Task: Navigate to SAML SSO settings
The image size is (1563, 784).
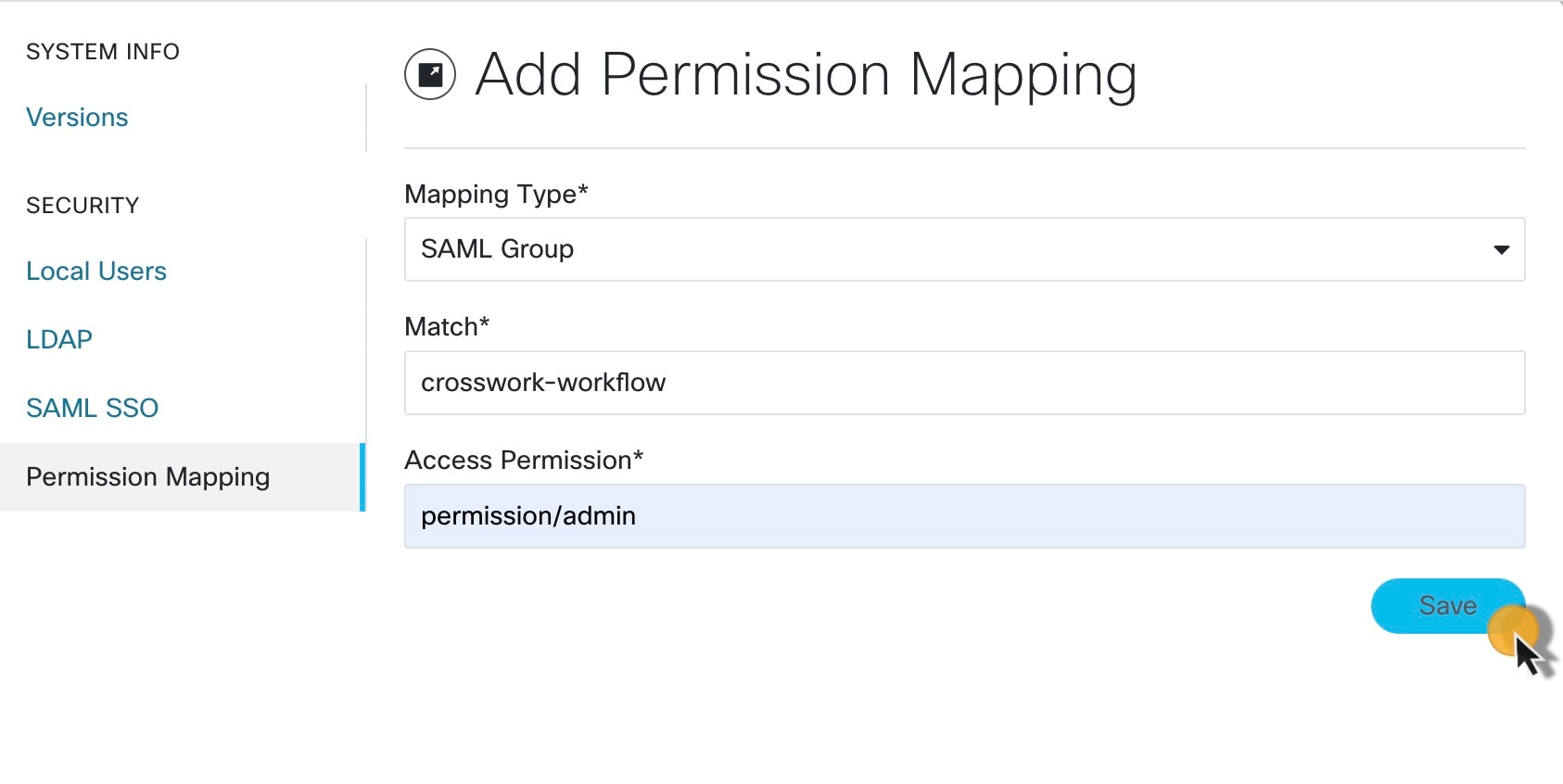Action: (93, 408)
